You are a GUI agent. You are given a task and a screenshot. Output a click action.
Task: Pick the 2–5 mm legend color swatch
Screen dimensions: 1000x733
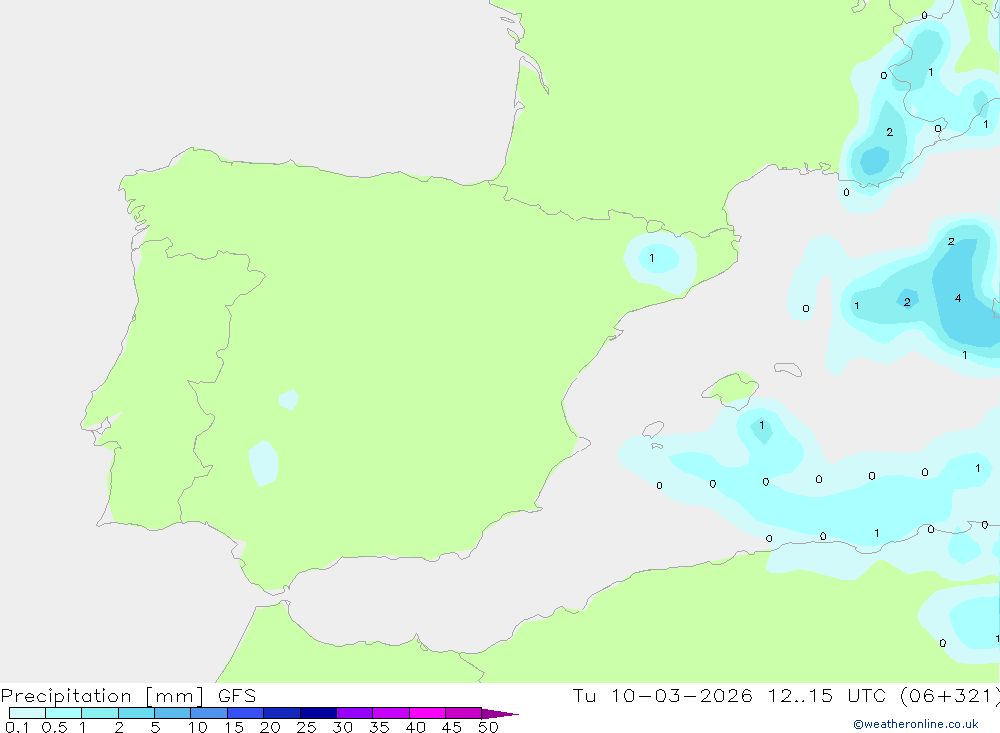pyautogui.click(x=136, y=713)
